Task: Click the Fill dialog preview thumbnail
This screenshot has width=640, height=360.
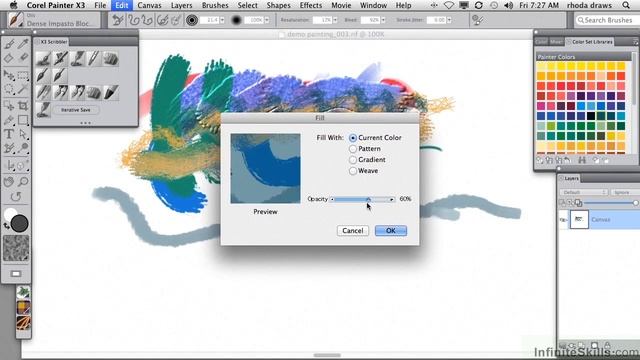Action: [x=265, y=168]
